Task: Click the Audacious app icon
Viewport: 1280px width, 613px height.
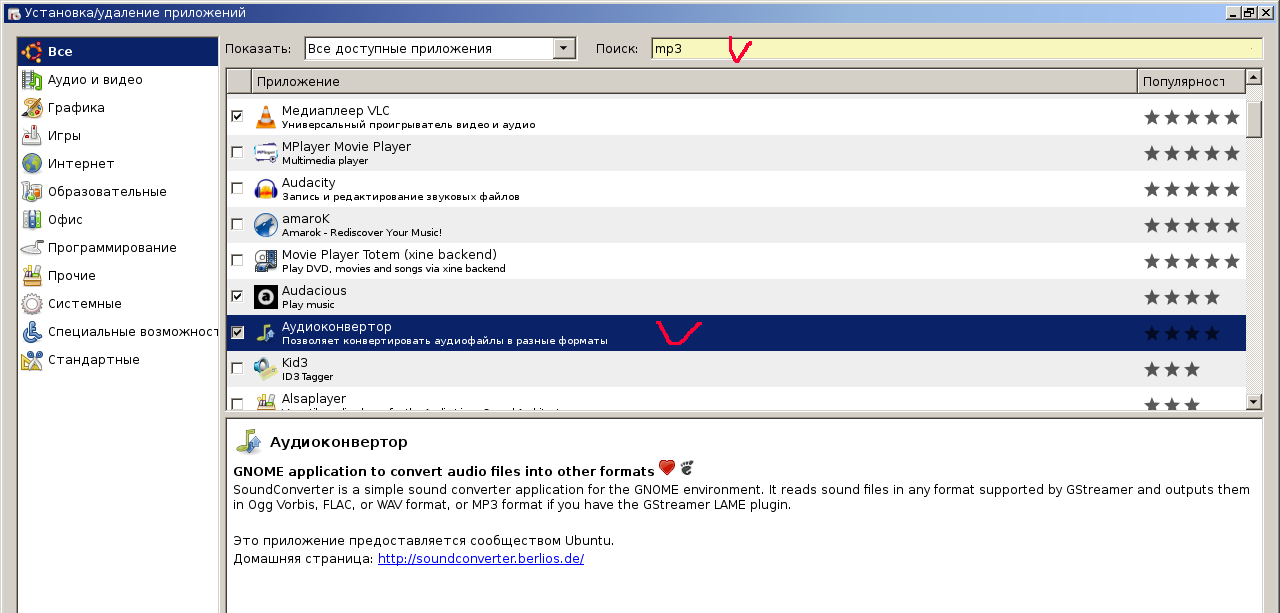Action: [265, 297]
